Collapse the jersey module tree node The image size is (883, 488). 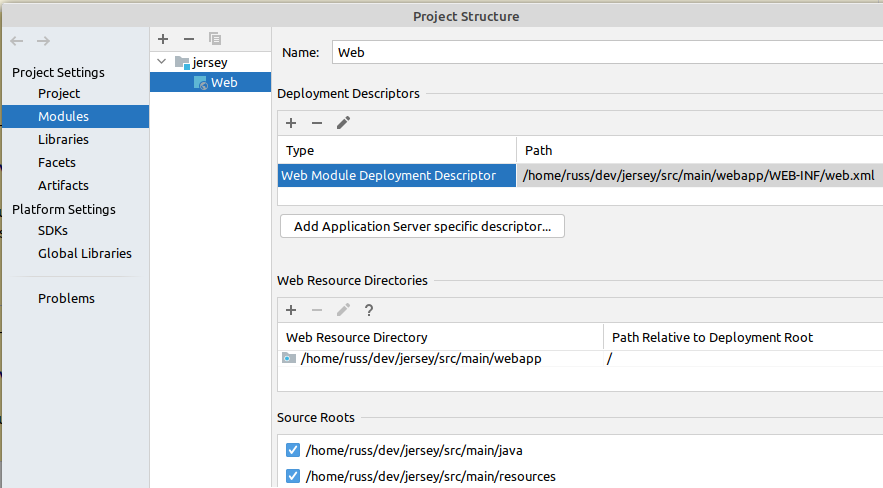point(162,62)
